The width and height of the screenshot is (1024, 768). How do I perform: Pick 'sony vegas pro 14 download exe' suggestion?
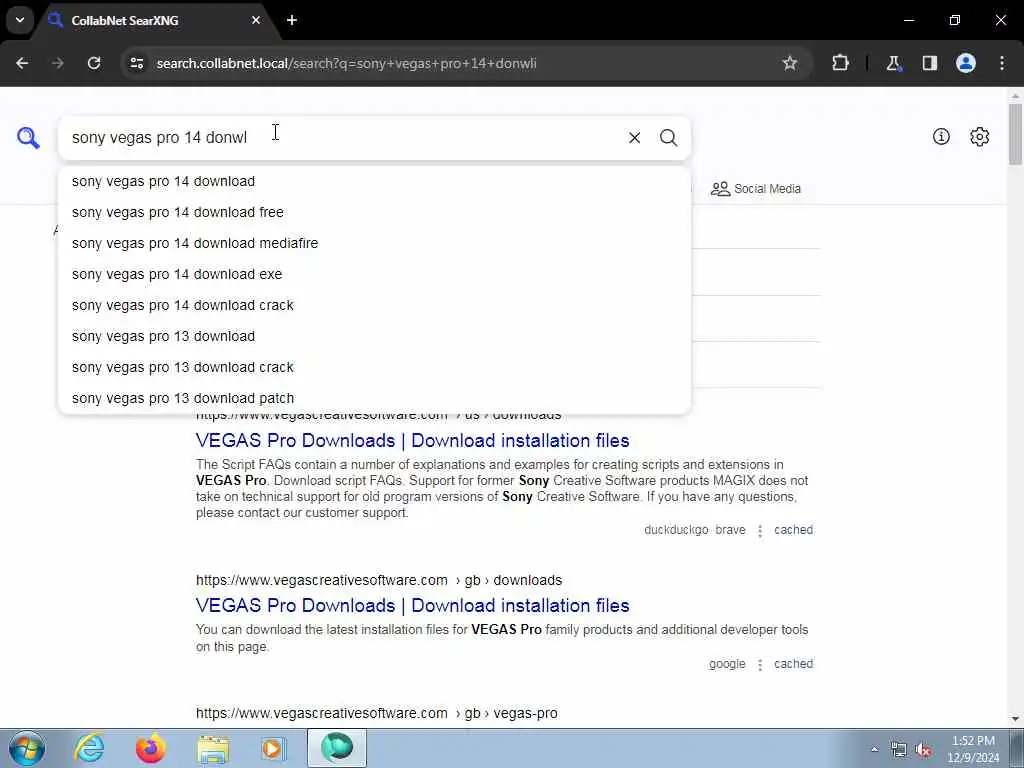coord(374,274)
